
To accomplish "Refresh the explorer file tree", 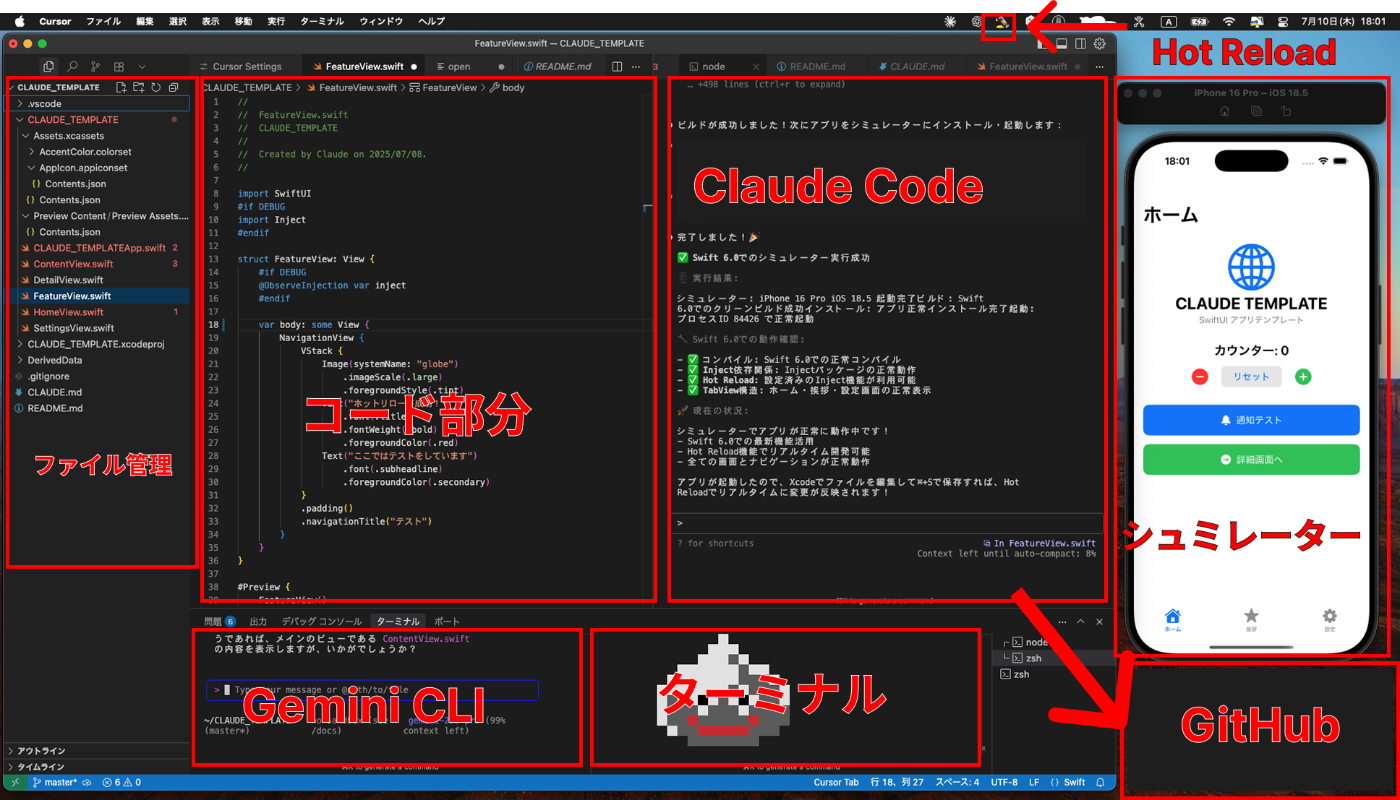I will (156, 88).
